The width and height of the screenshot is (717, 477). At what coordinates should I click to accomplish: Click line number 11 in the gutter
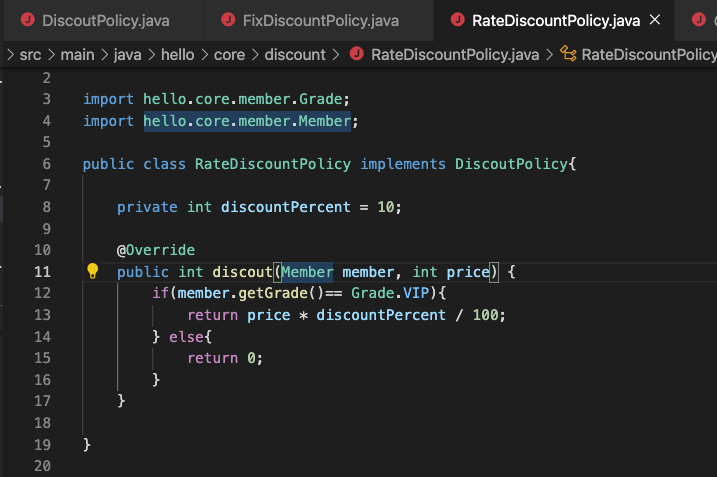[42, 272]
